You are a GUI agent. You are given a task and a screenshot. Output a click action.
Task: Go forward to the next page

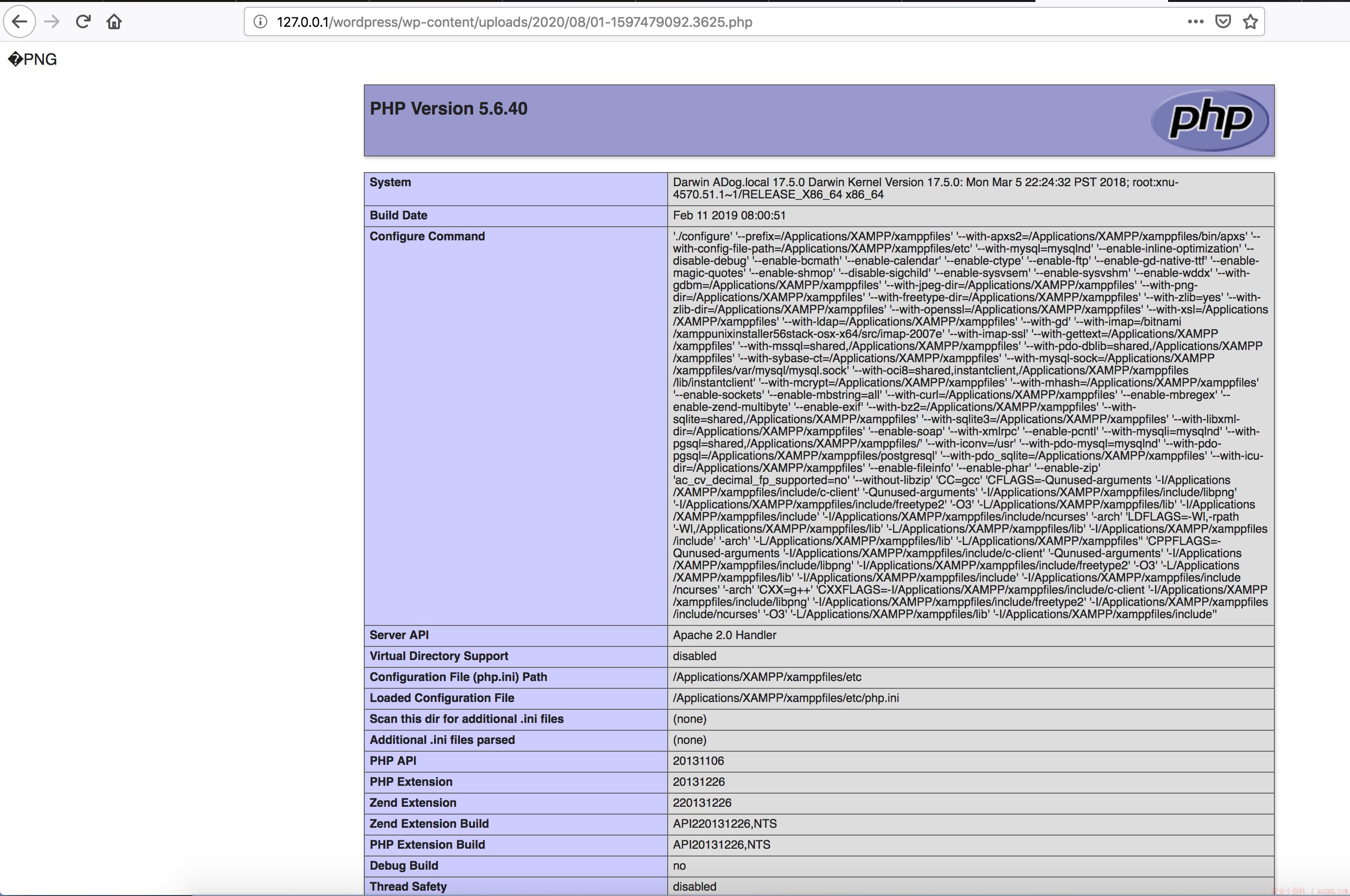click(x=52, y=22)
